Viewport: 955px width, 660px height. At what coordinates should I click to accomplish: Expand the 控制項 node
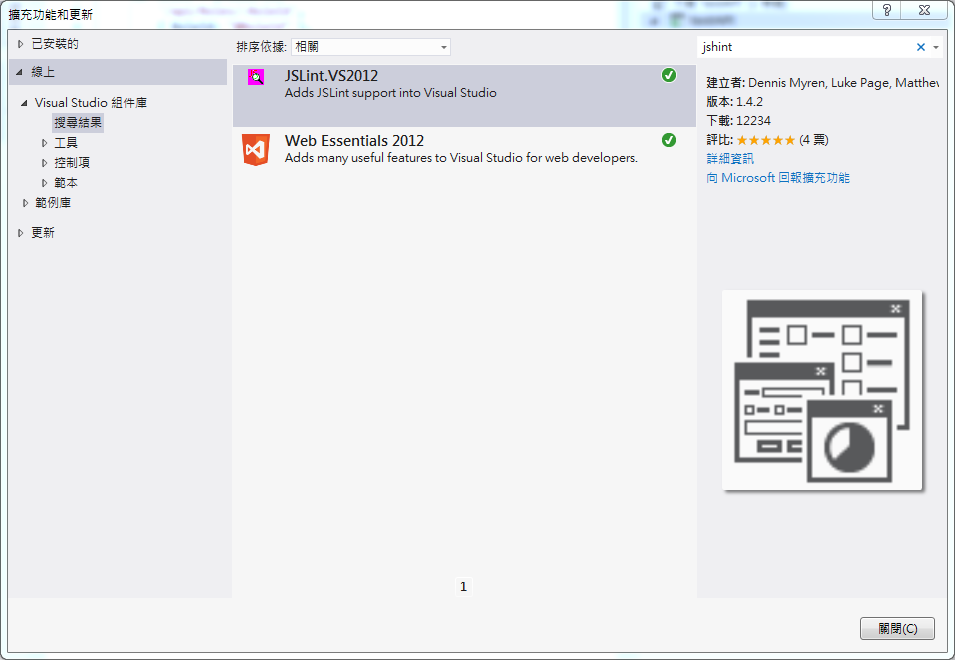click(x=44, y=163)
